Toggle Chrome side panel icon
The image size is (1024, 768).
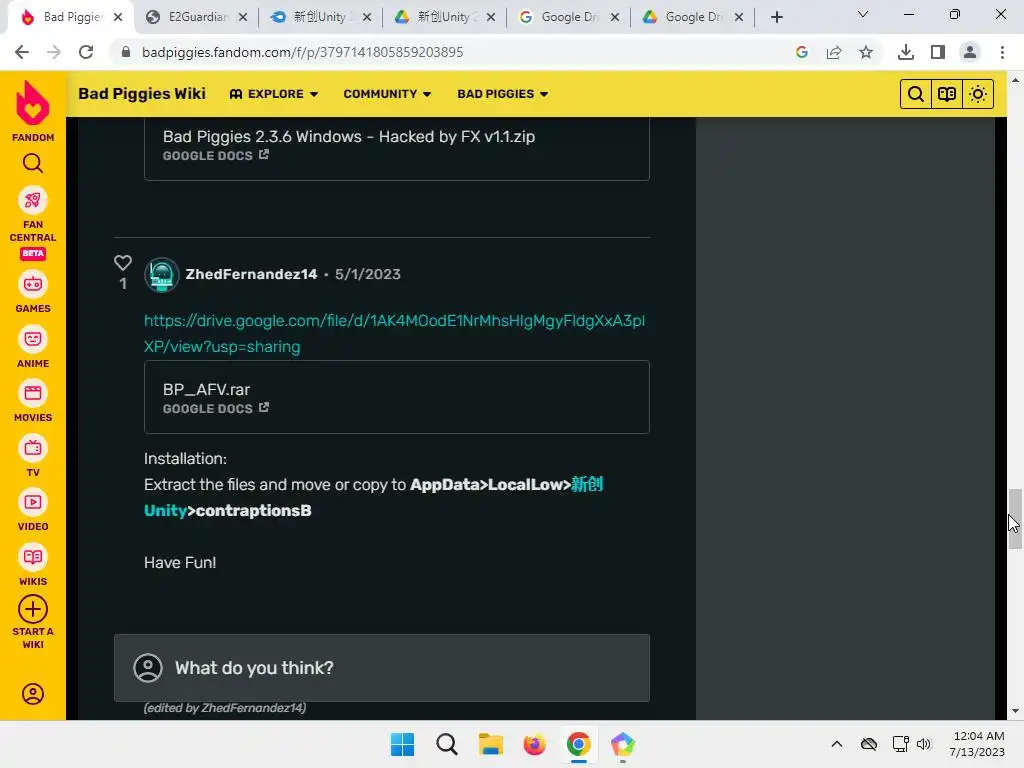click(x=938, y=52)
